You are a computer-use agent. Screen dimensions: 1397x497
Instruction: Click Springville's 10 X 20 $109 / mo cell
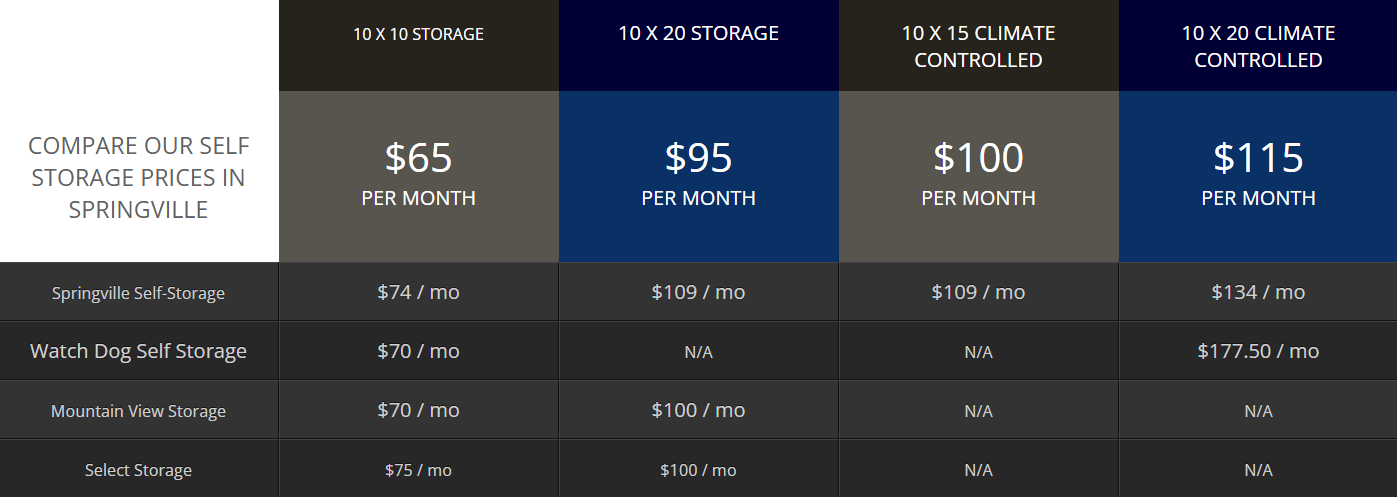click(698, 292)
